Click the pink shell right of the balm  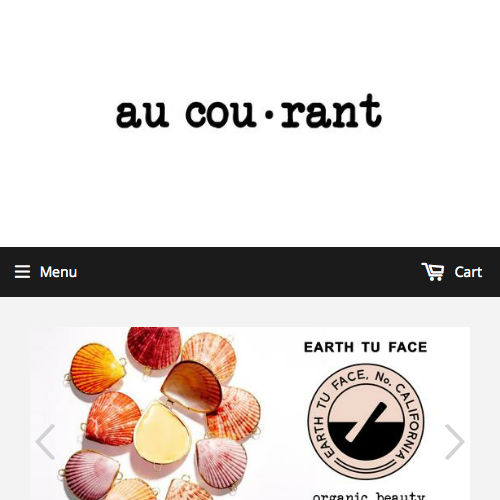point(222,463)
